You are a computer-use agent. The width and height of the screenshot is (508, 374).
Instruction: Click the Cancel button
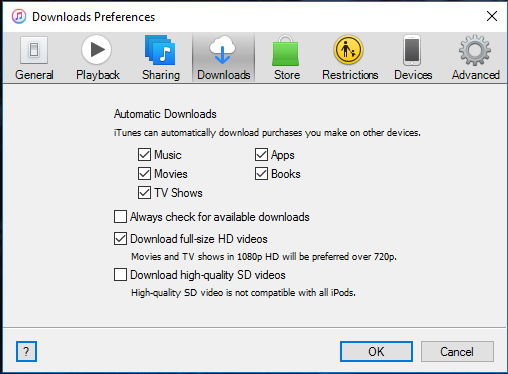457,351
